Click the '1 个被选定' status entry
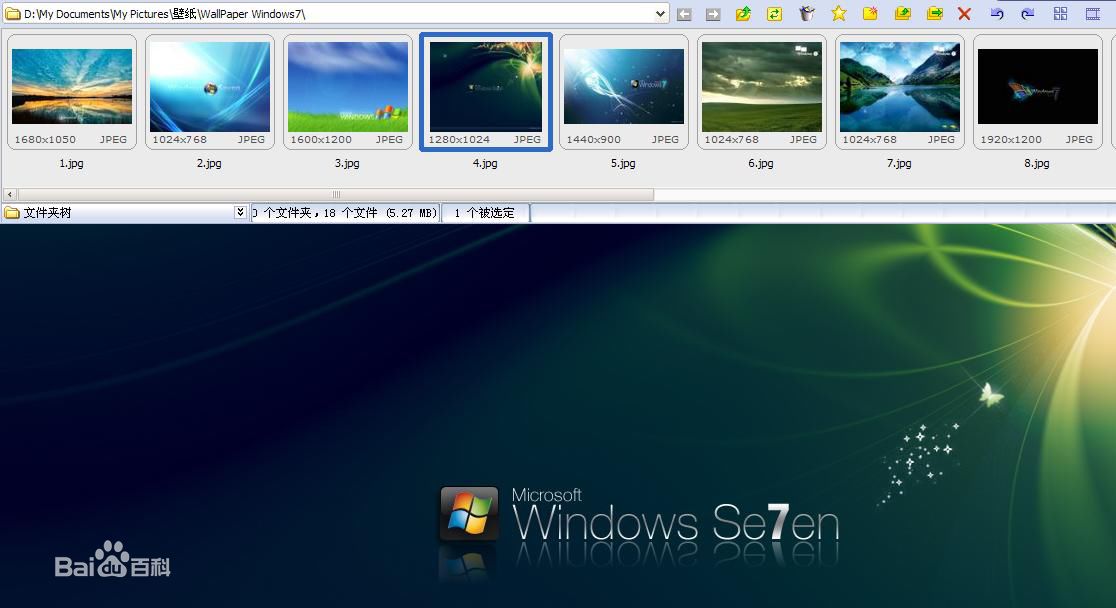The image size is (1116, 608). [485, 213]
